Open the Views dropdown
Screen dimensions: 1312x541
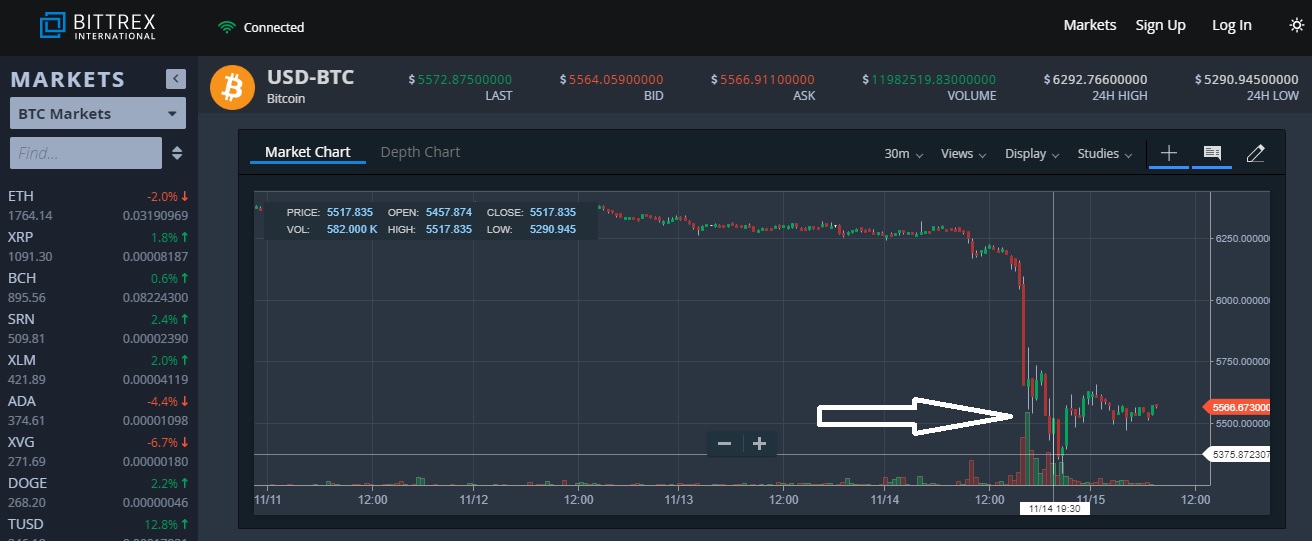pos(964,154)
